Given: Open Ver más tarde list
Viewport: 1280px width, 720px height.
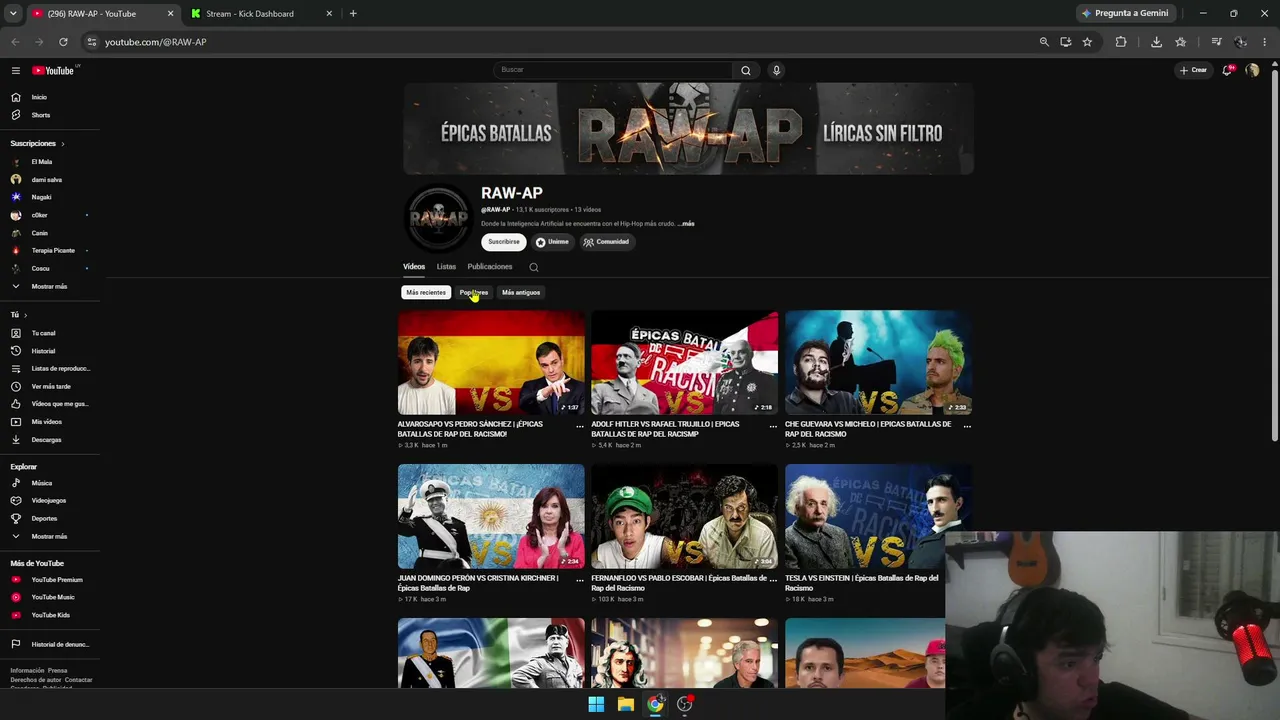Looking at the screenshot, I should (x=50, y=386).
